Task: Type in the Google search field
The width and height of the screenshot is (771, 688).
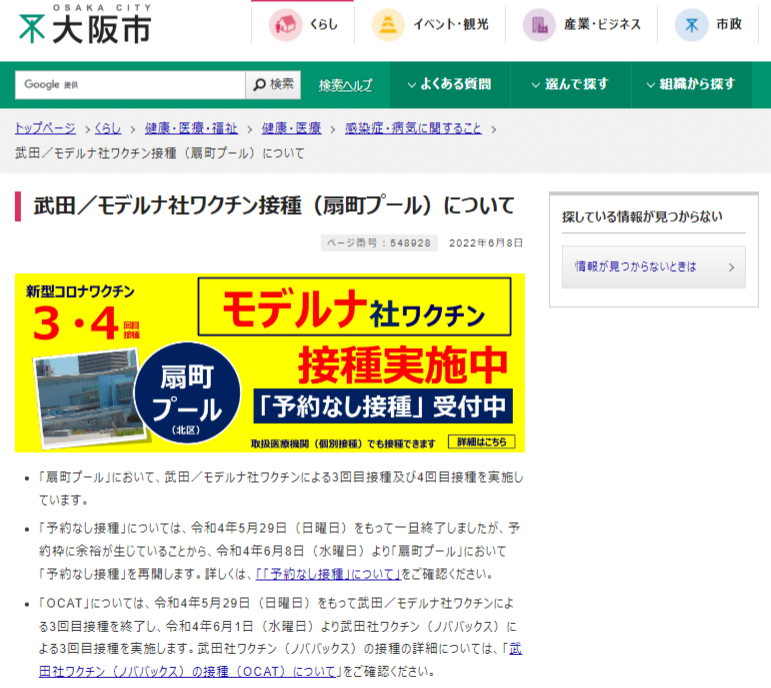Action: pos(130,85)
